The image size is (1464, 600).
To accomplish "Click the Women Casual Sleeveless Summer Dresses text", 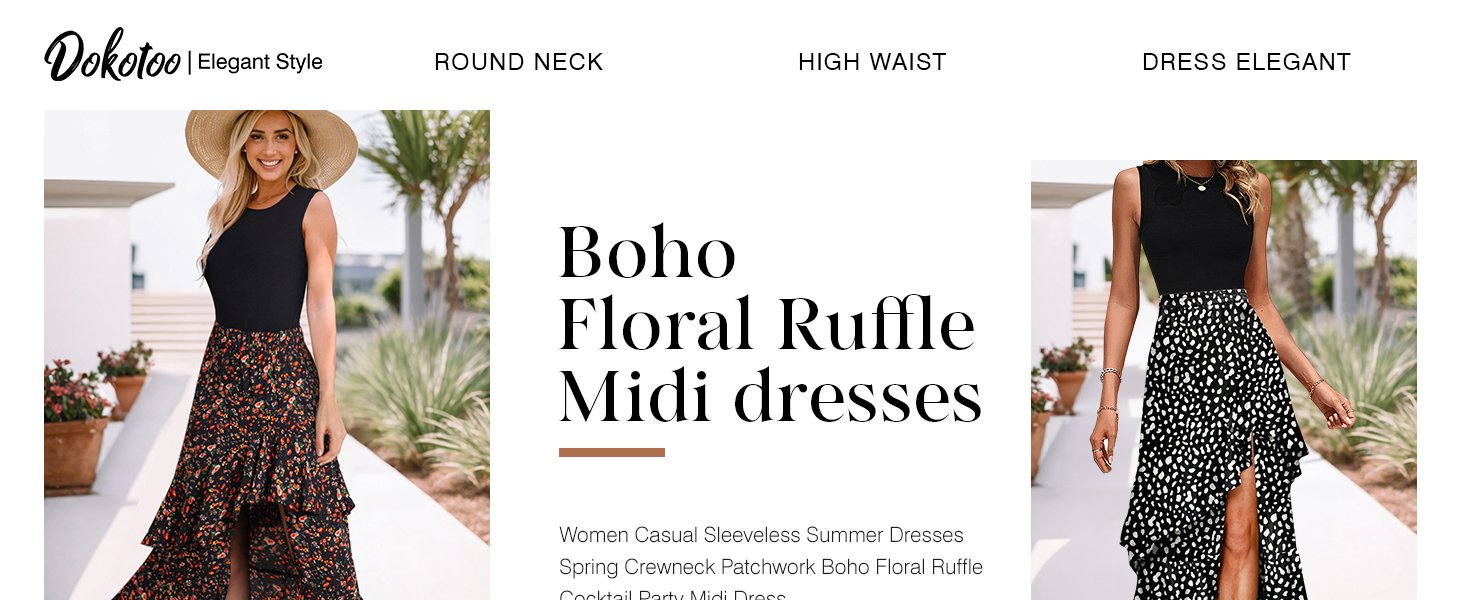I will [761, 535].
